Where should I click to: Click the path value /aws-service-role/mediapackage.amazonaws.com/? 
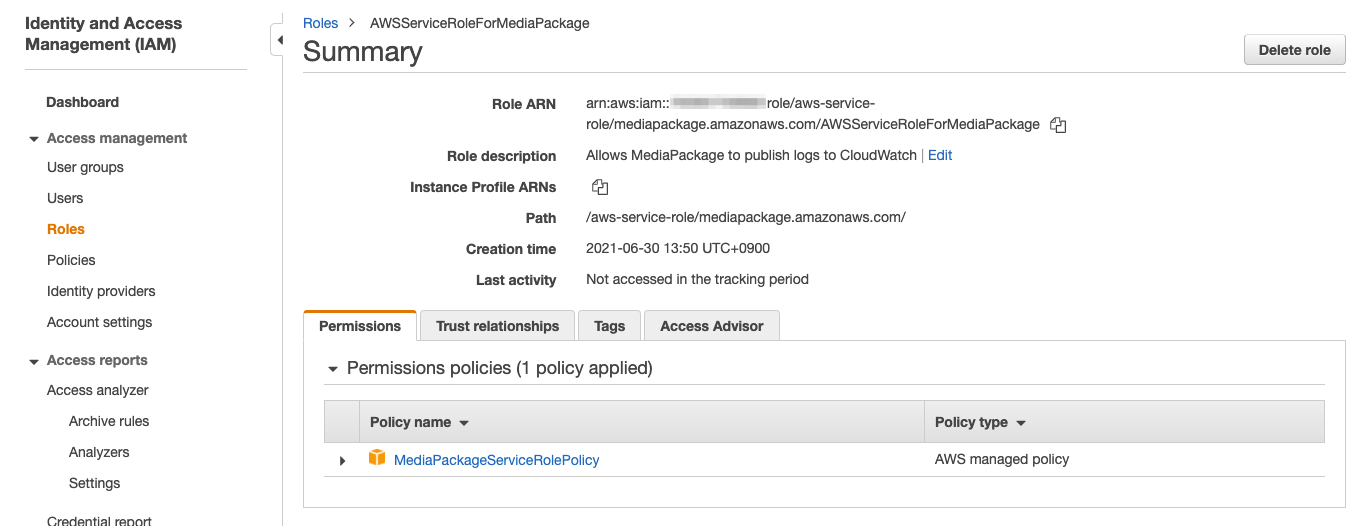coord(746,217)
